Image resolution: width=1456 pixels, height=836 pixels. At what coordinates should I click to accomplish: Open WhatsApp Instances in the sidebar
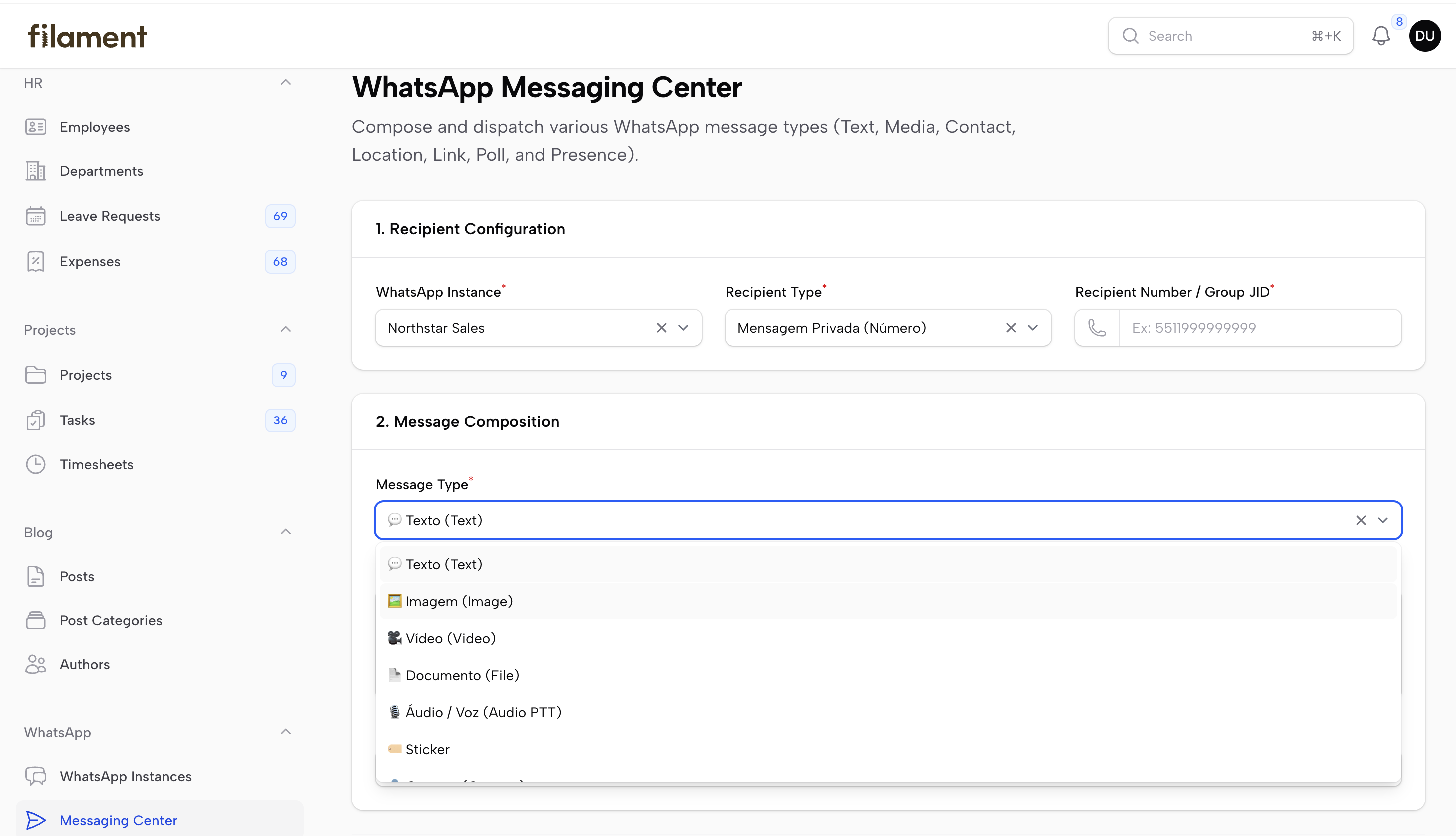click(160, 776)
